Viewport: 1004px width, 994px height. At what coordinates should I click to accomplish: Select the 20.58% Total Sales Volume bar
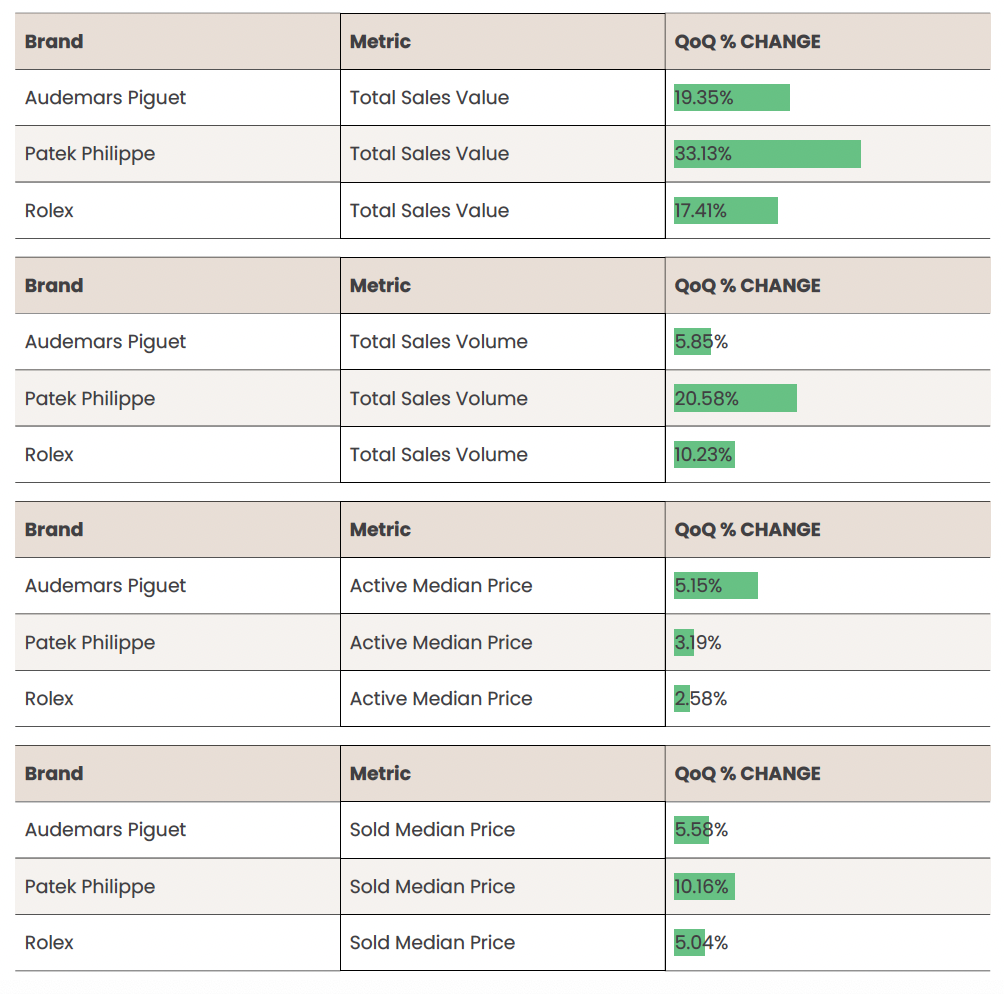coord(735,399)
